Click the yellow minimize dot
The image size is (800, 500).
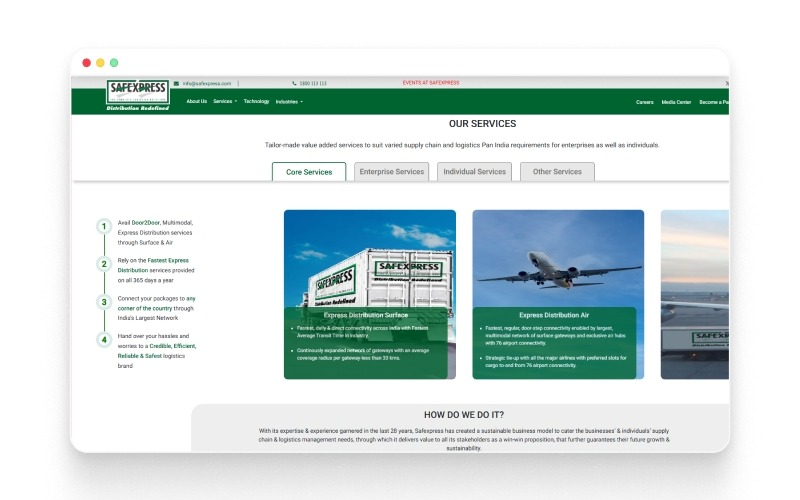pos(101,63)
